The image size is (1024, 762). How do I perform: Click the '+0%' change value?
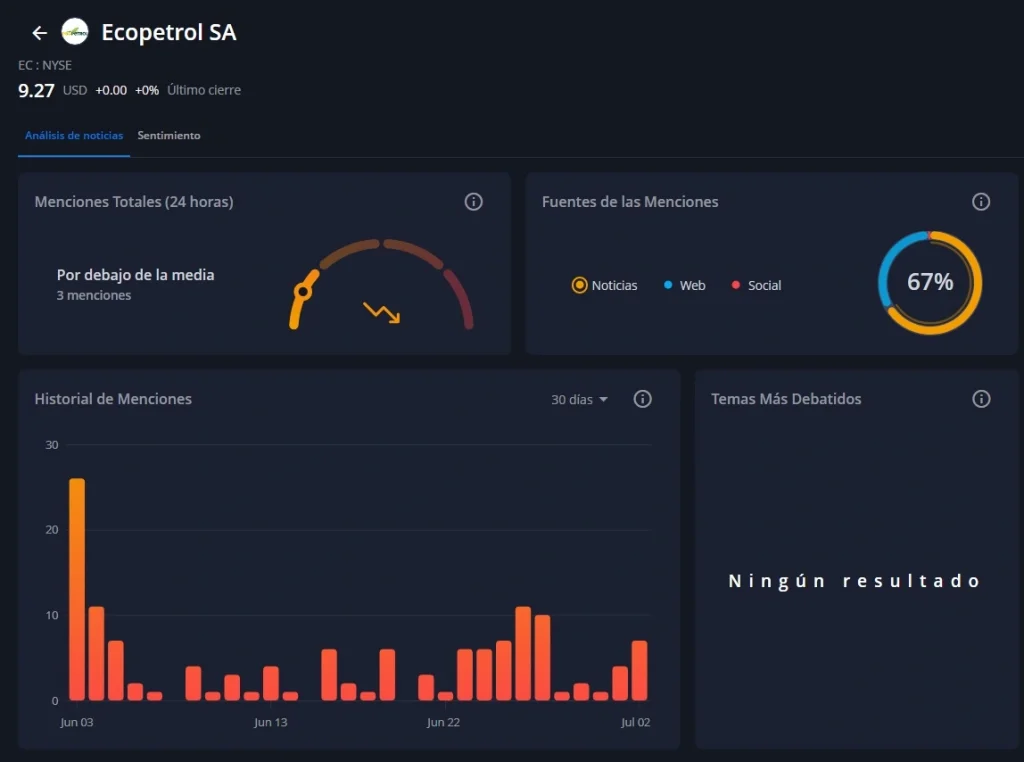[x=147, y=90]
